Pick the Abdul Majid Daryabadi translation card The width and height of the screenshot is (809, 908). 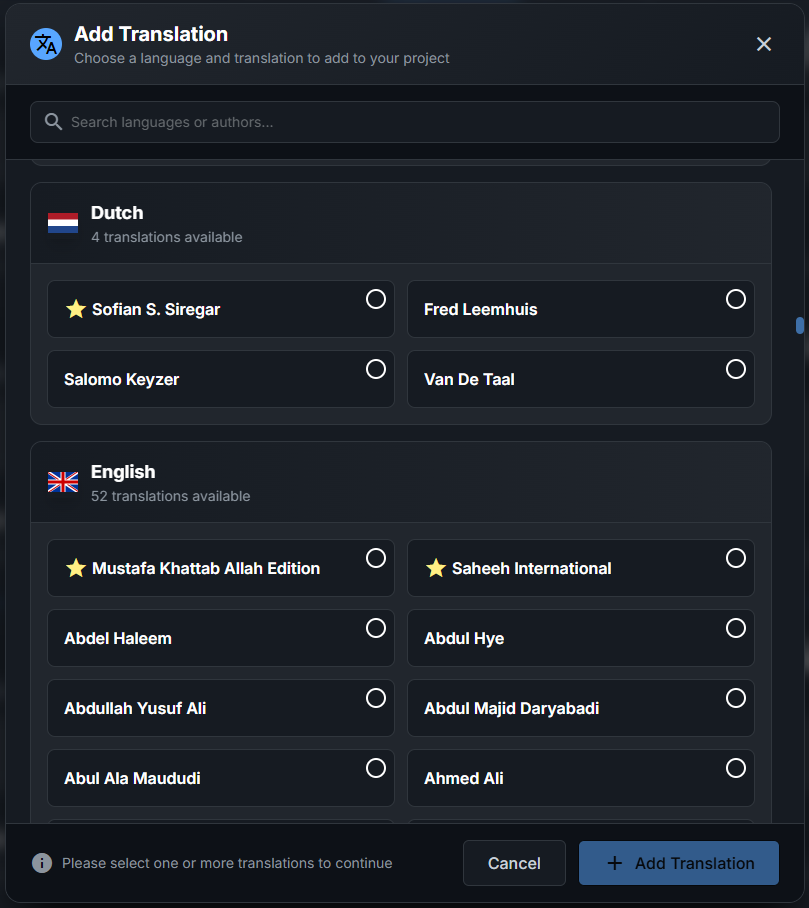pyautogui.click(x=580, y=708)
